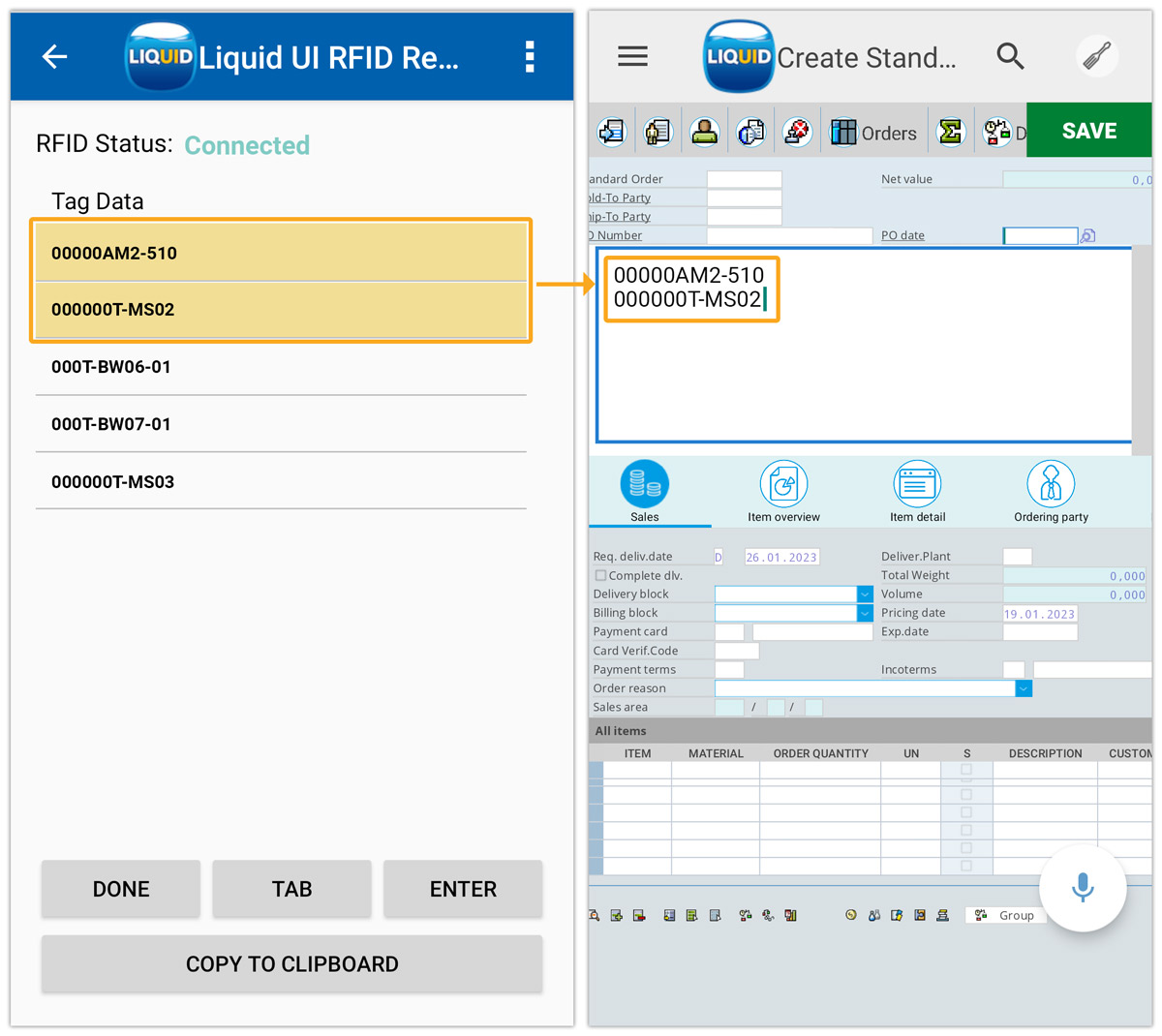Click COPY TO CLIPBOARD
This screenshot has height=1036, width=1162.
point(291,963)
